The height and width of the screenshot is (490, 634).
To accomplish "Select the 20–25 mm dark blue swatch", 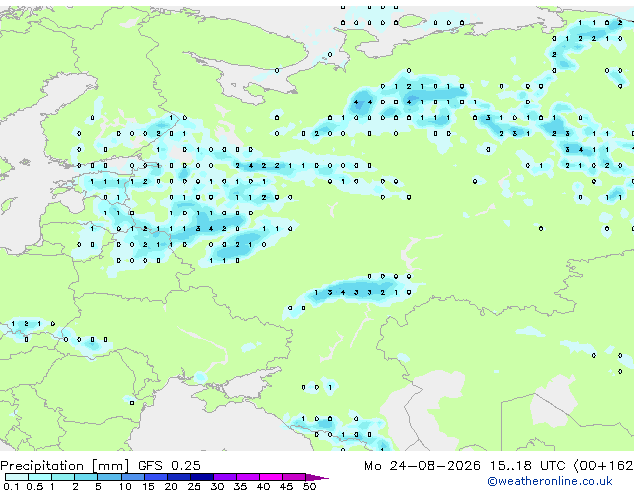I will [179, 477].
